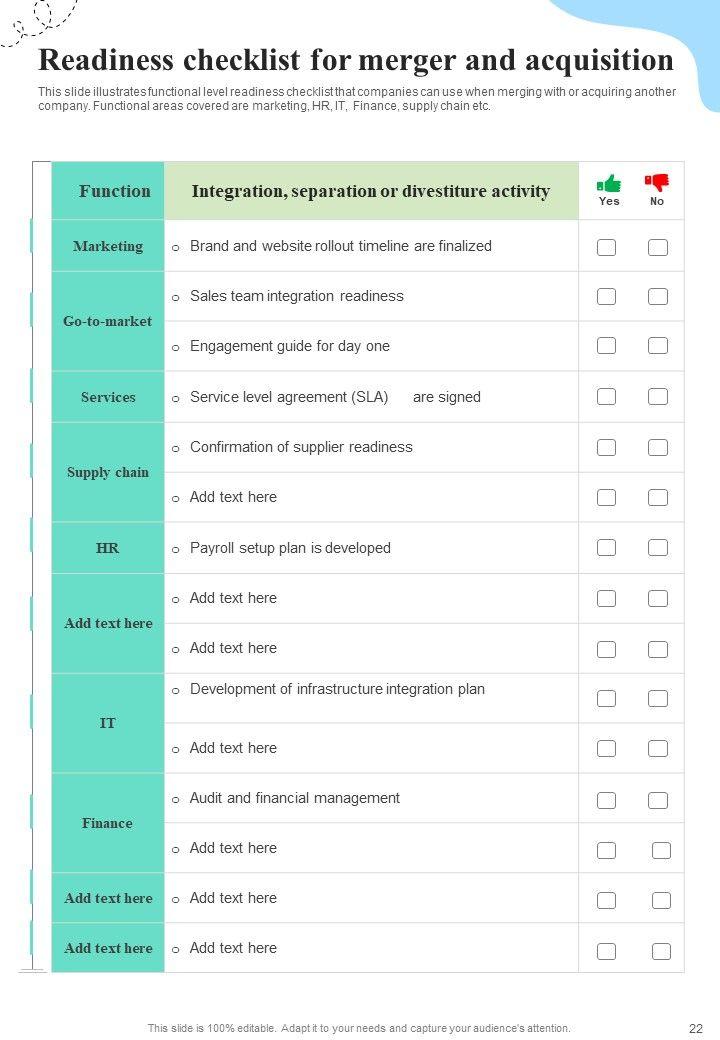Click the page number 22
The width and height of the screenshot is (720, 1040).
[696, 1028]
